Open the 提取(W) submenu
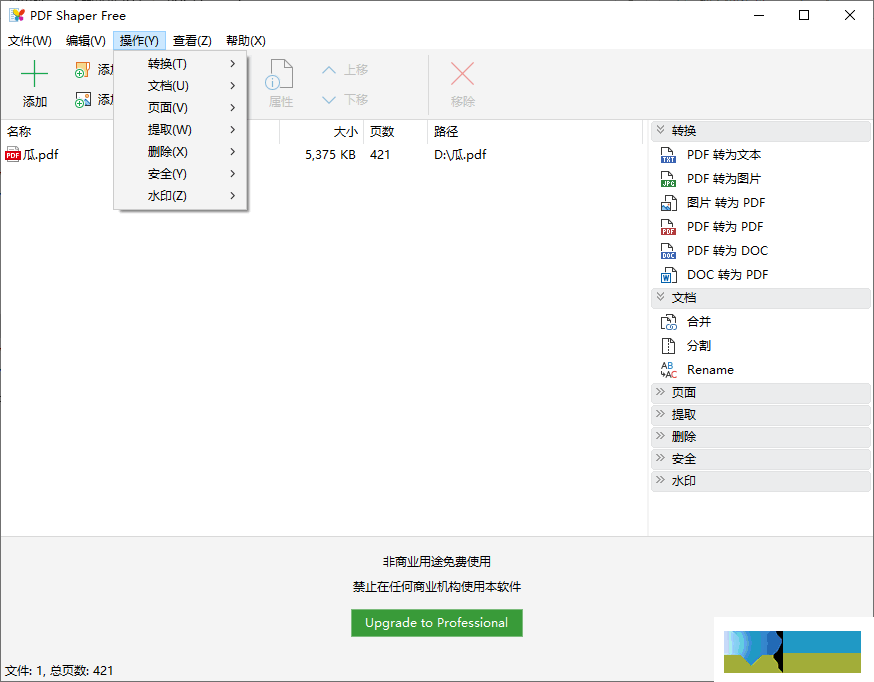 point(180,130)
